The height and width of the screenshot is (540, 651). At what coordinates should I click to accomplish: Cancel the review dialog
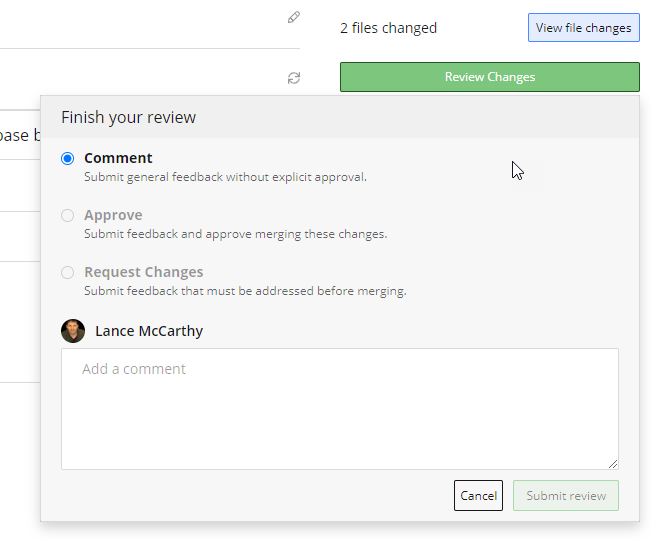point(478,496)
